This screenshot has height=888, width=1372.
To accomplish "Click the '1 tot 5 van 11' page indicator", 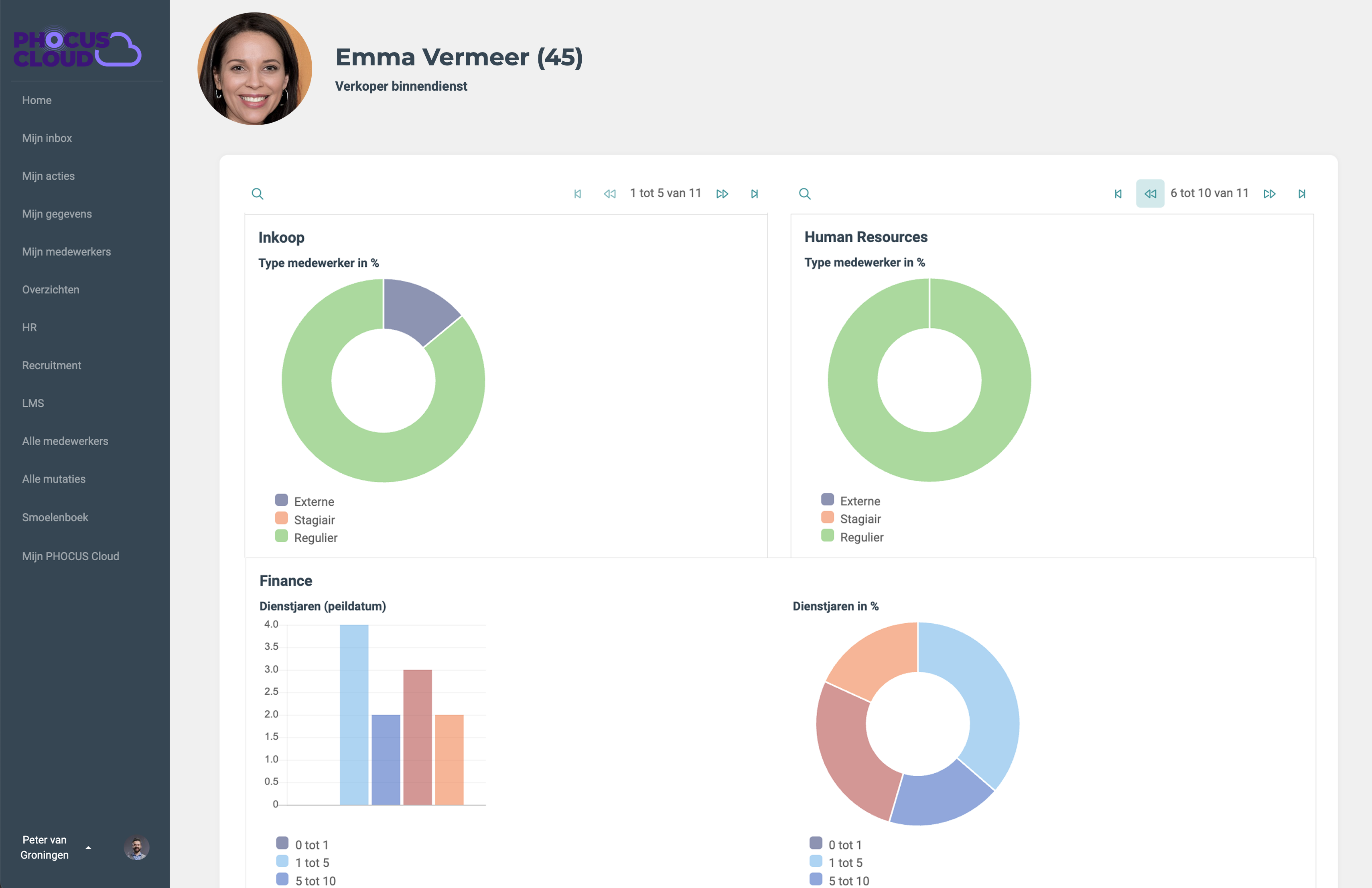I will (665, 194).
